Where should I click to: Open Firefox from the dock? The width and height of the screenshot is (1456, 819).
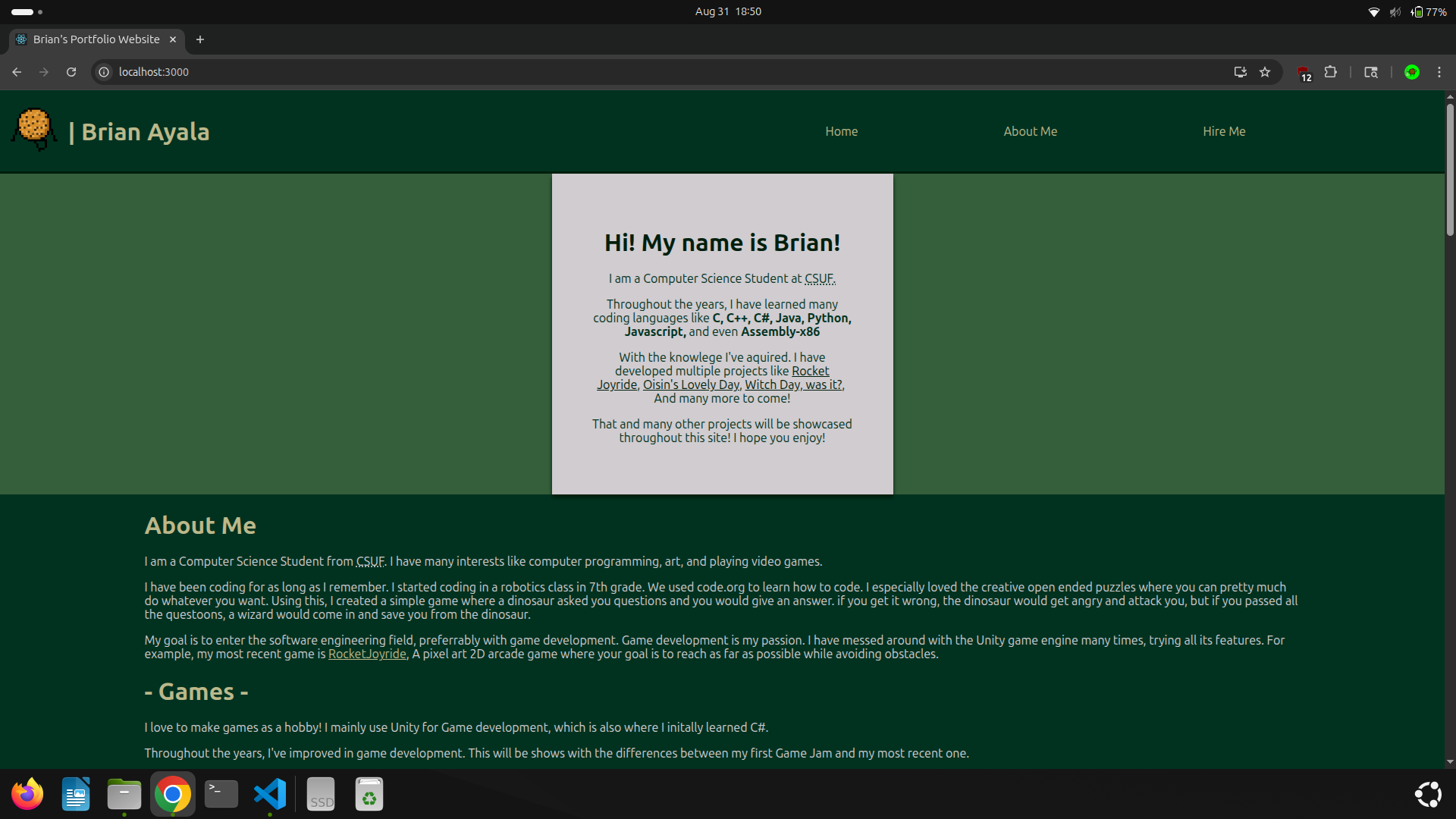[27, 793]
